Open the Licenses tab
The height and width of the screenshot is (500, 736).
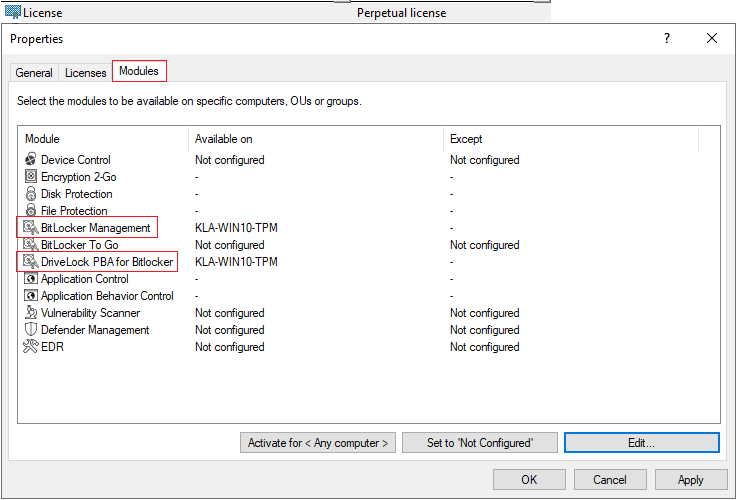(85, 73)
